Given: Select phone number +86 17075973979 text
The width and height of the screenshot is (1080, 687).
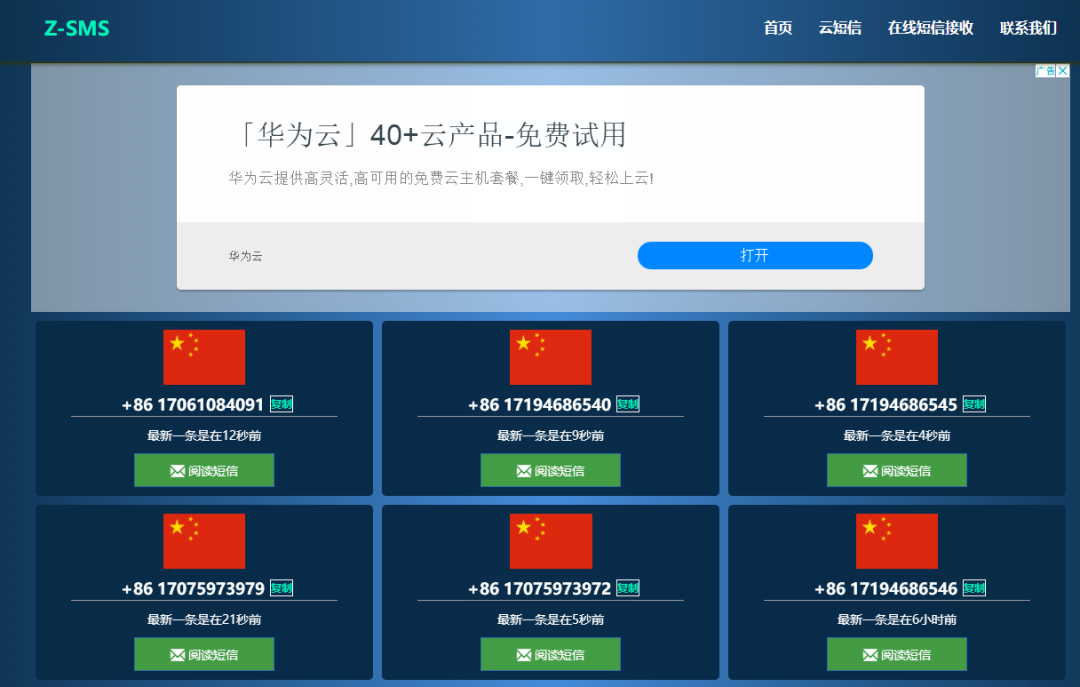Looking at the screenshot, I should click(193, 589).
